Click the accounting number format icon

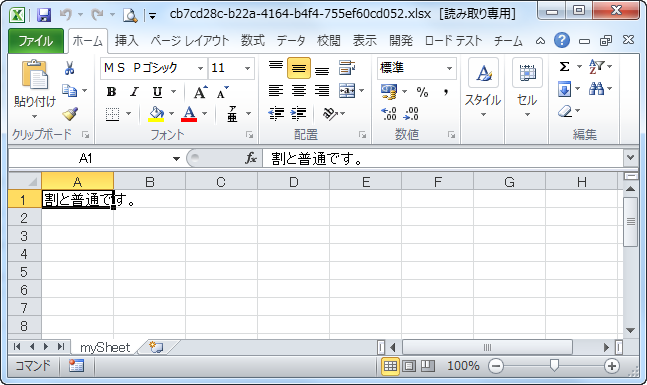(389, 92)
